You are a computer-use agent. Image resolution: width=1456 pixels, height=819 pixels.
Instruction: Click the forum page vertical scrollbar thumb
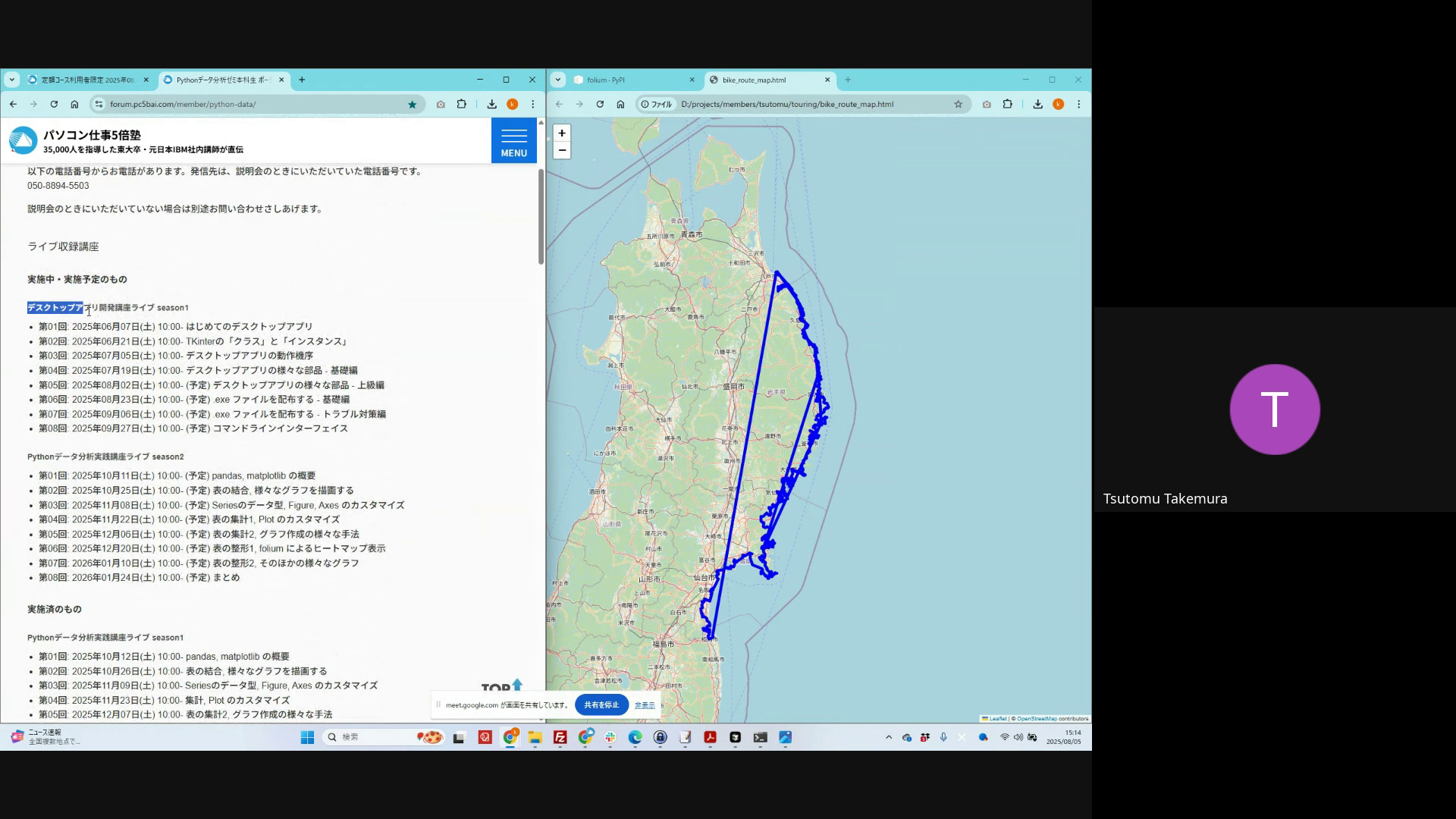541,216
